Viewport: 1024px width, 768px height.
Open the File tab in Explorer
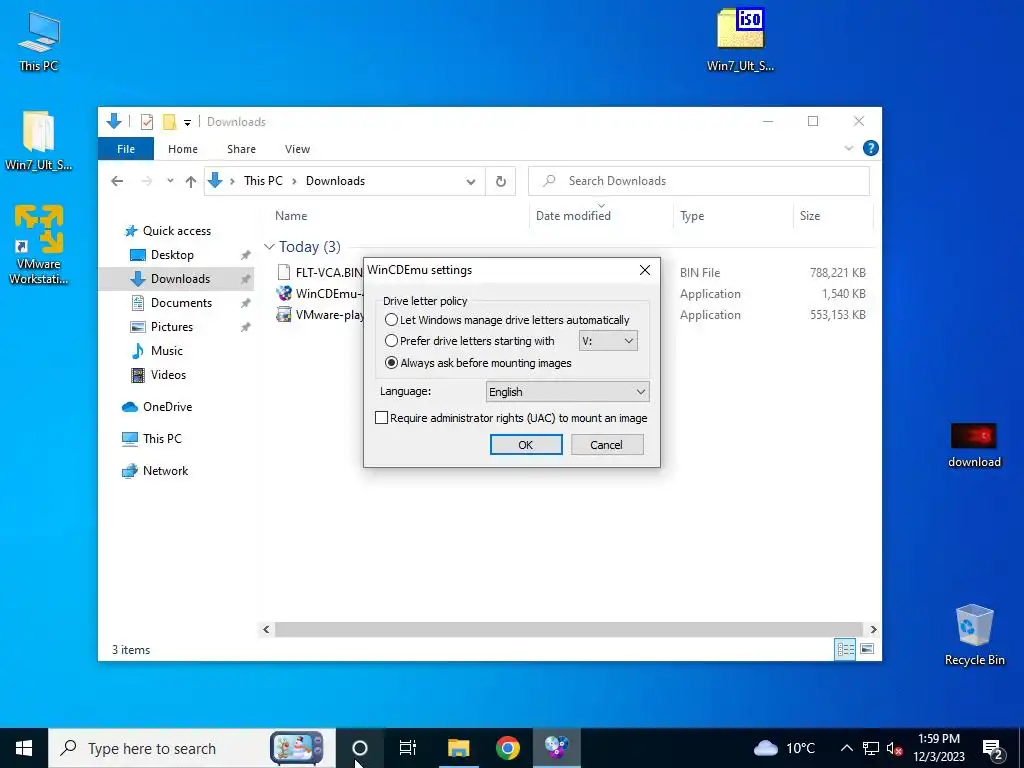pos(126,149)
